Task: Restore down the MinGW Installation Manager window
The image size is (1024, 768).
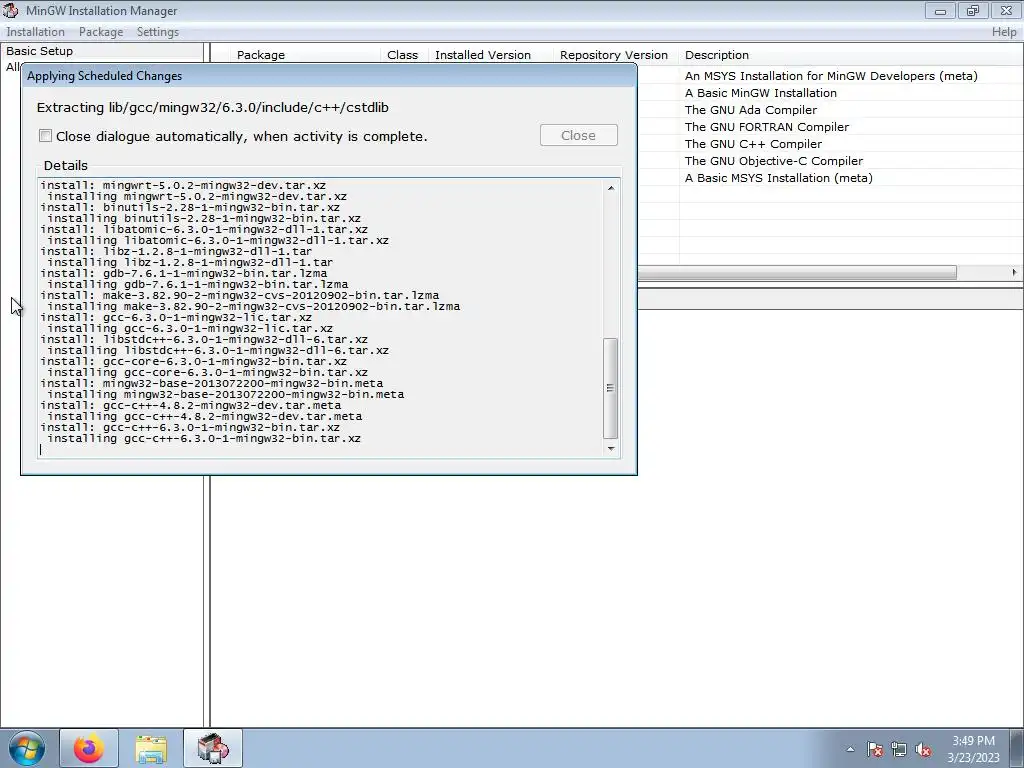Action: 973,10
